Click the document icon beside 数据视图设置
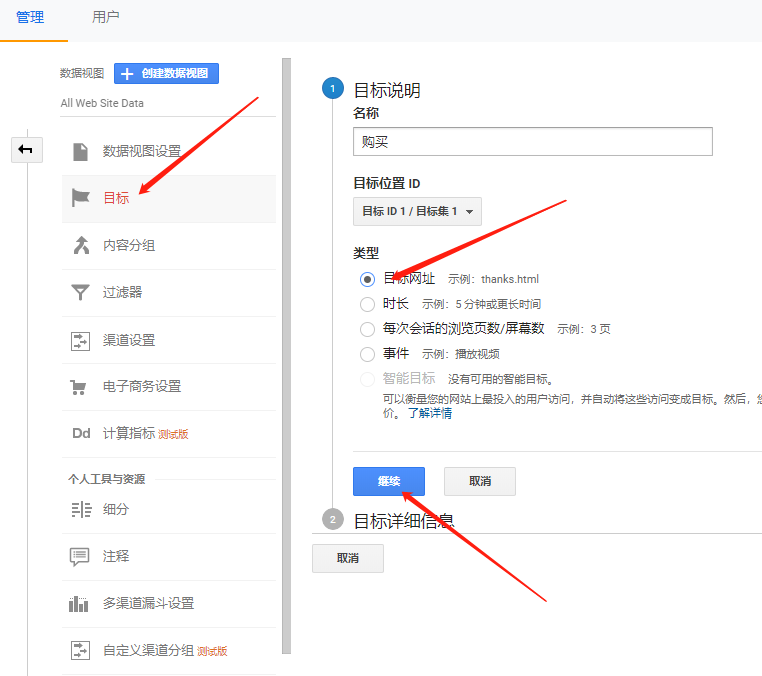This screenshot has height=676, width=762. click(80, 152)
